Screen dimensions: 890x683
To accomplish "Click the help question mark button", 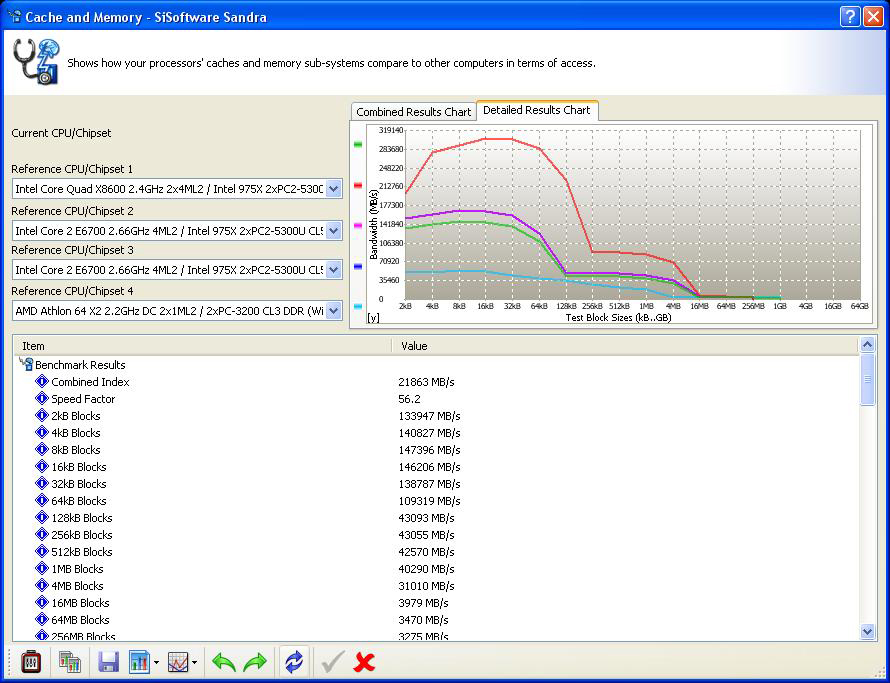I will 850,17.
